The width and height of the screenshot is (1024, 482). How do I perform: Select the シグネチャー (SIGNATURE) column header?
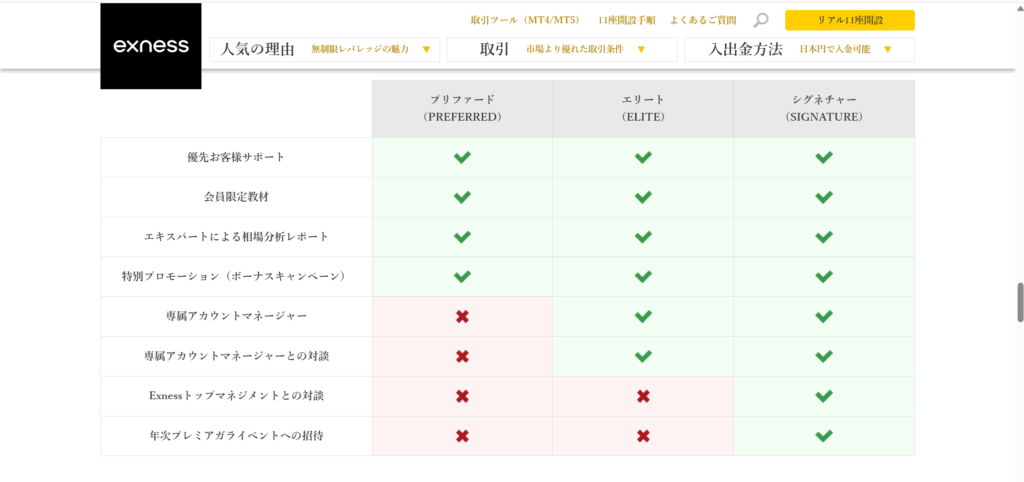823,108
